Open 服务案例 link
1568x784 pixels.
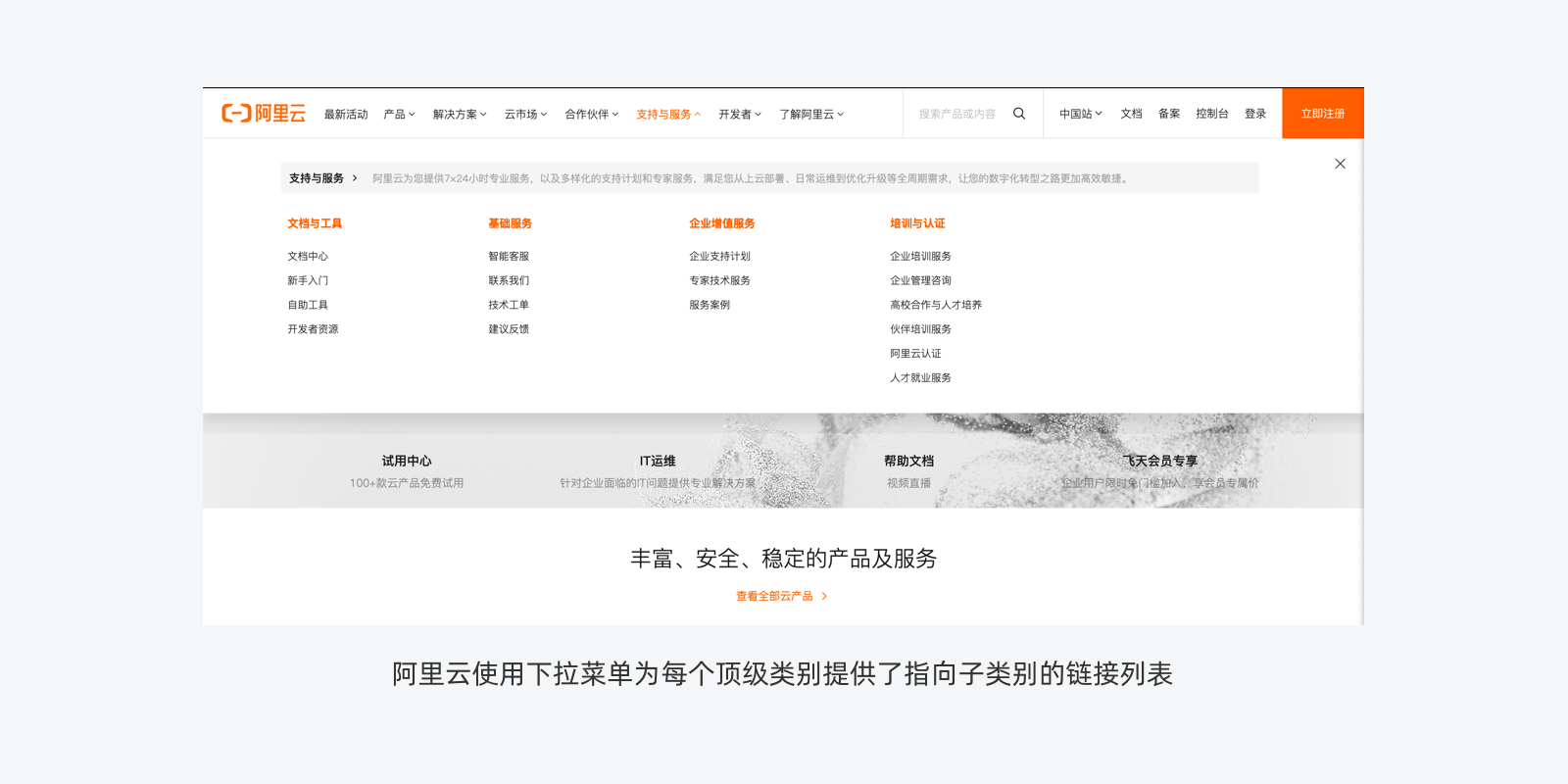click(710, 305)
